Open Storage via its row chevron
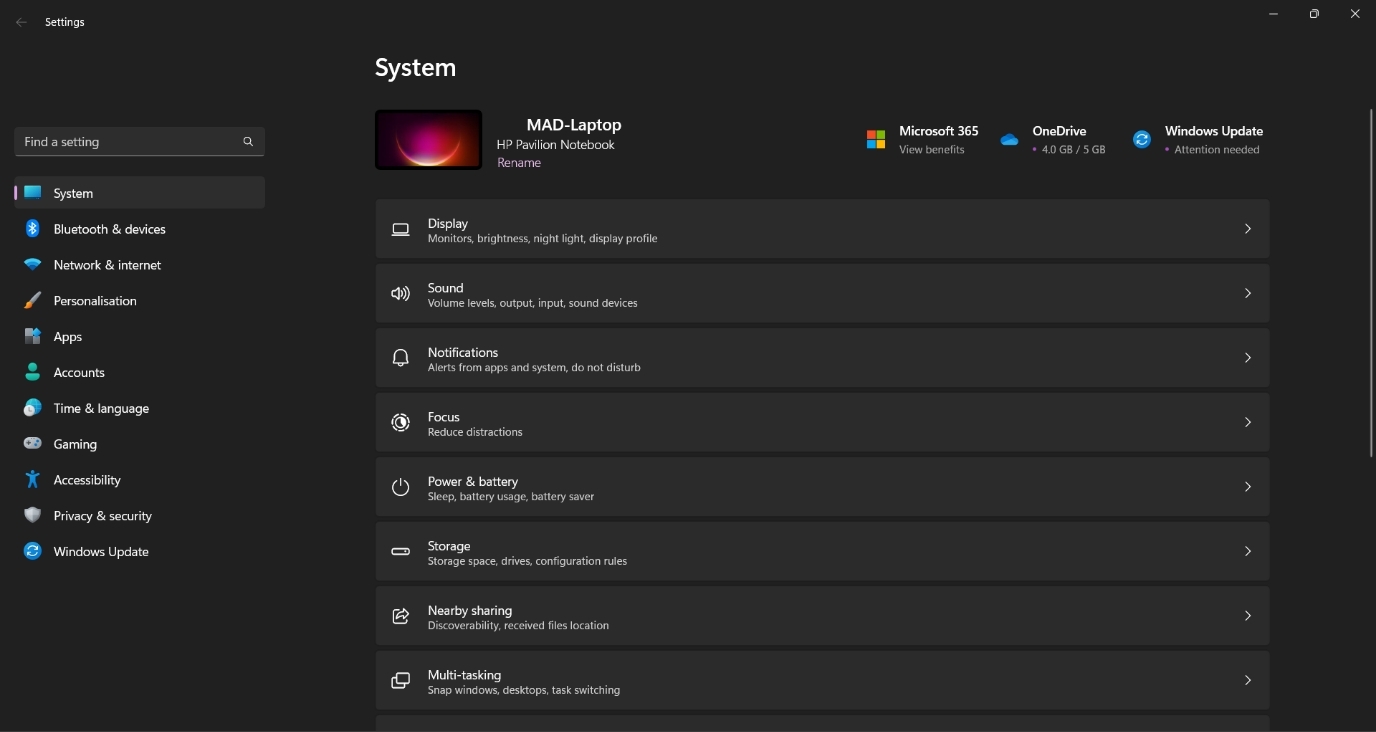Screen dimensions: 1376x732 1247,551
